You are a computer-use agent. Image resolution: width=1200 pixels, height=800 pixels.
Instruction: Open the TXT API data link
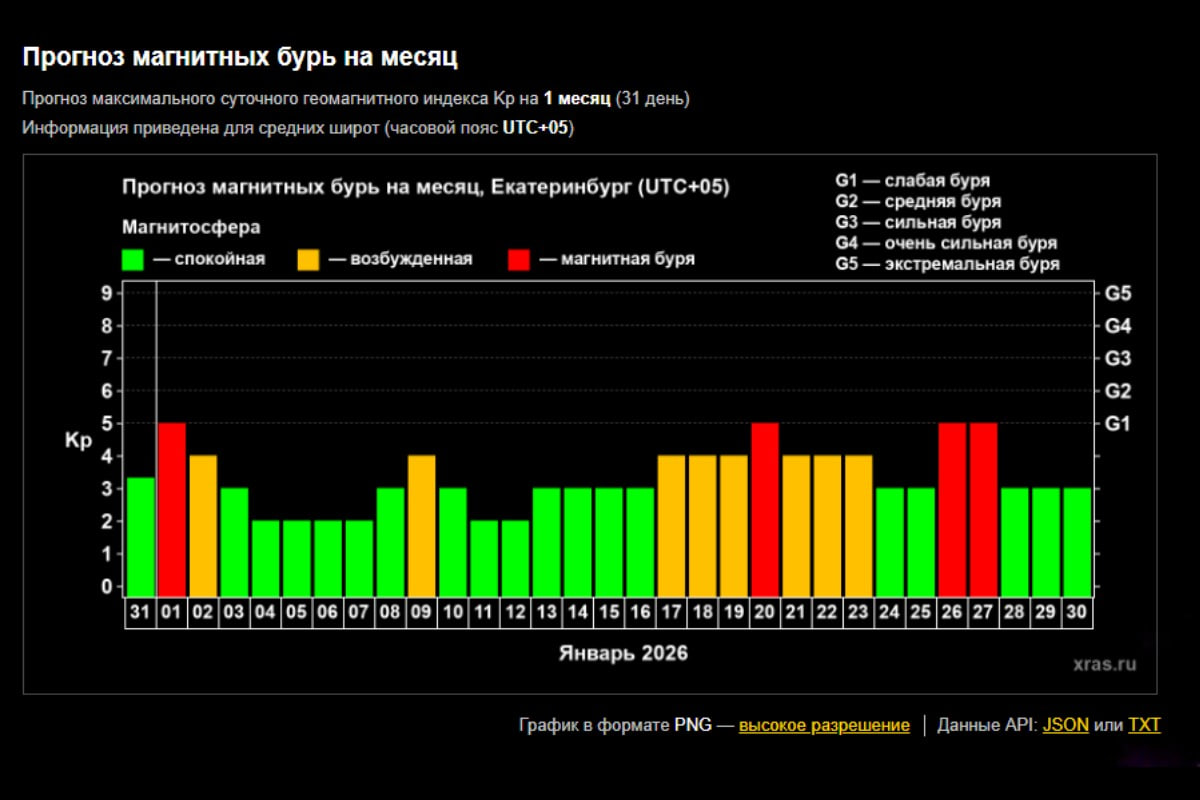[x=1144, y=725]
